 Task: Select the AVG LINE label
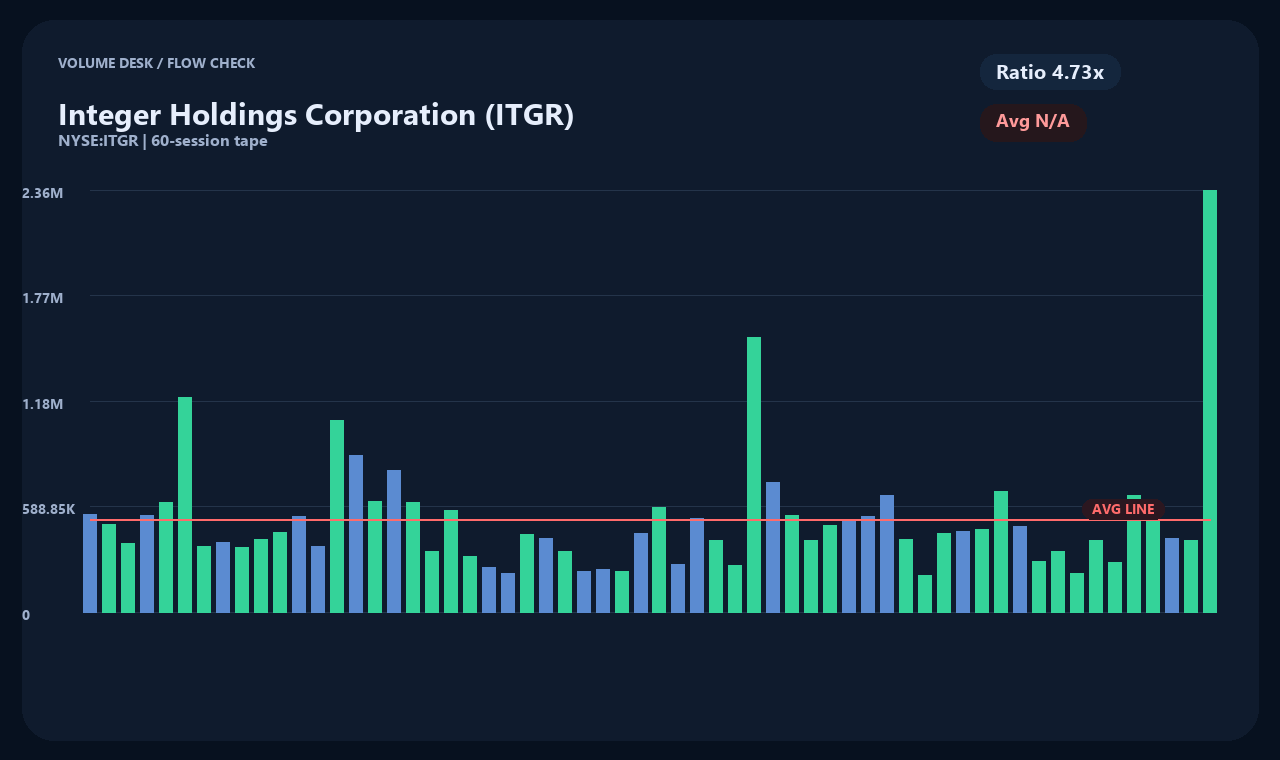[1123, 510]
